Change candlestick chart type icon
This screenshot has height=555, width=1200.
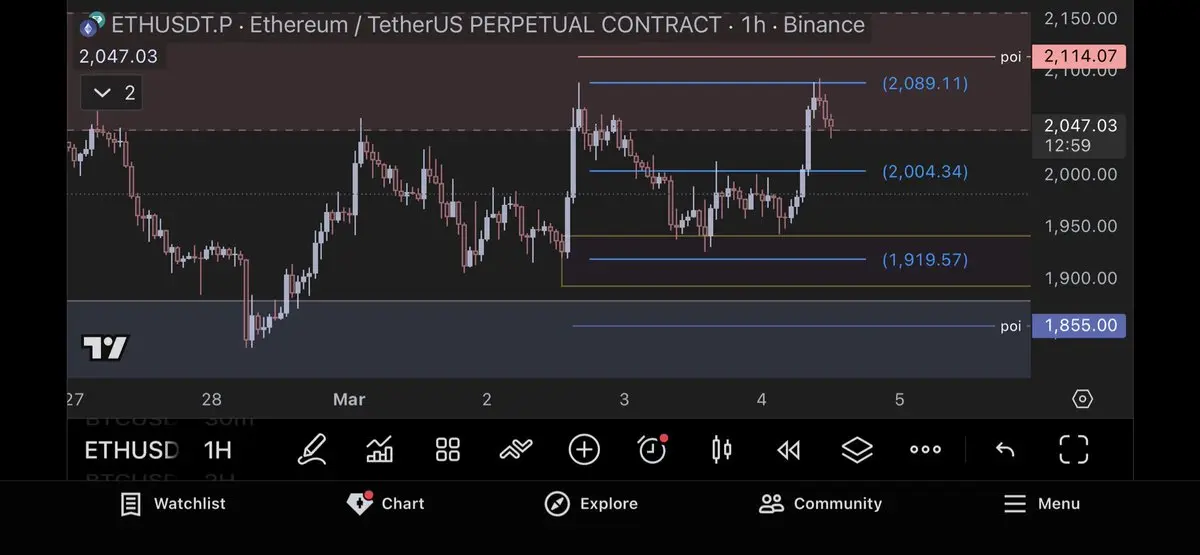pos(721,450)
